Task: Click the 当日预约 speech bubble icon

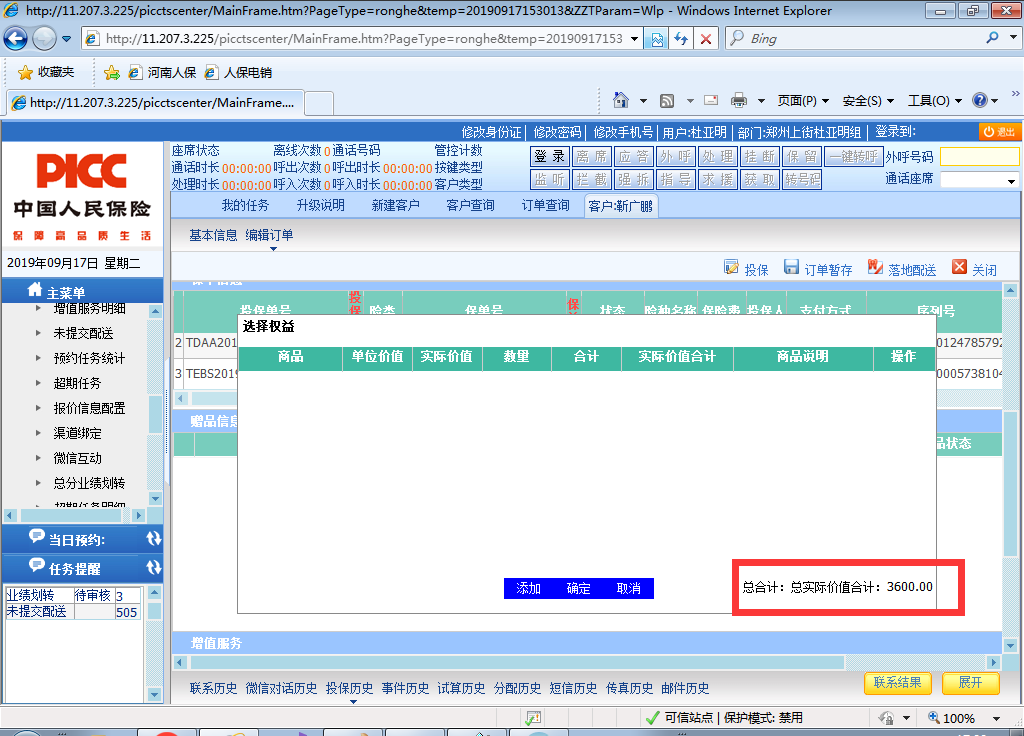Action: click(37, 536)
